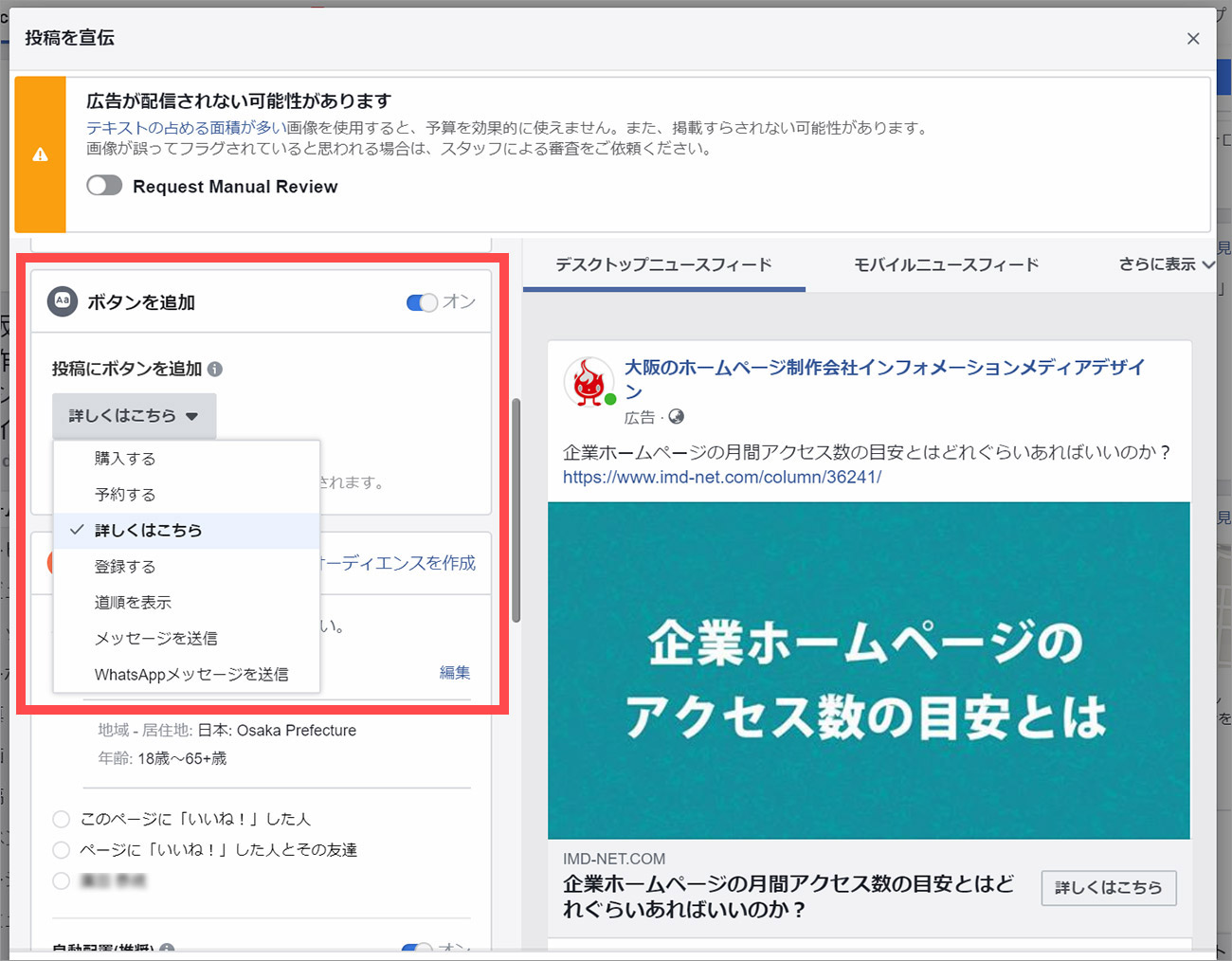Choose checked 詳しくはこちら menu option
Image resolution: width=1232 pixels, height=961 pixels.
tap(187, 531)
